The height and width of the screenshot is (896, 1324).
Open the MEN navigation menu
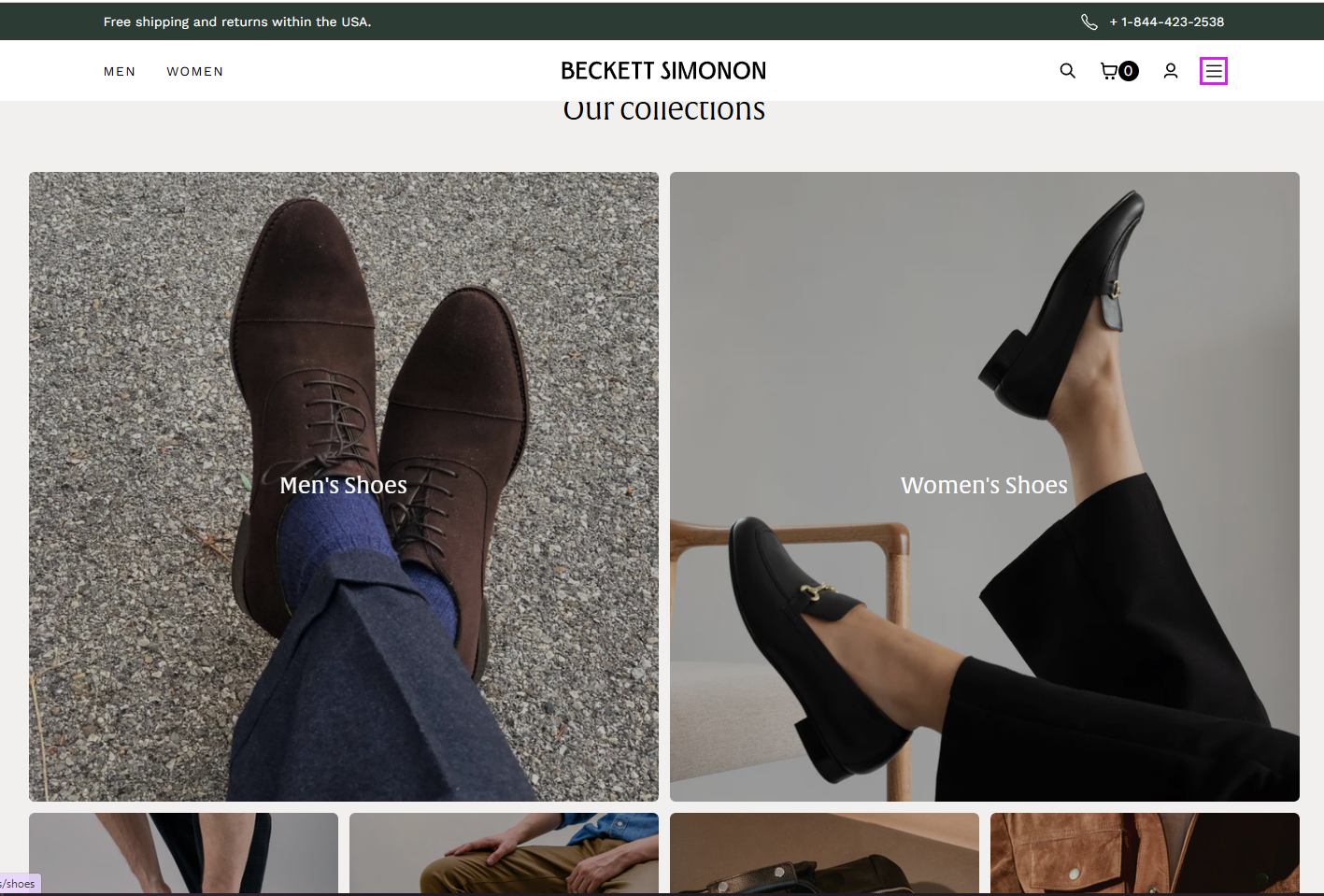[120, 72]
